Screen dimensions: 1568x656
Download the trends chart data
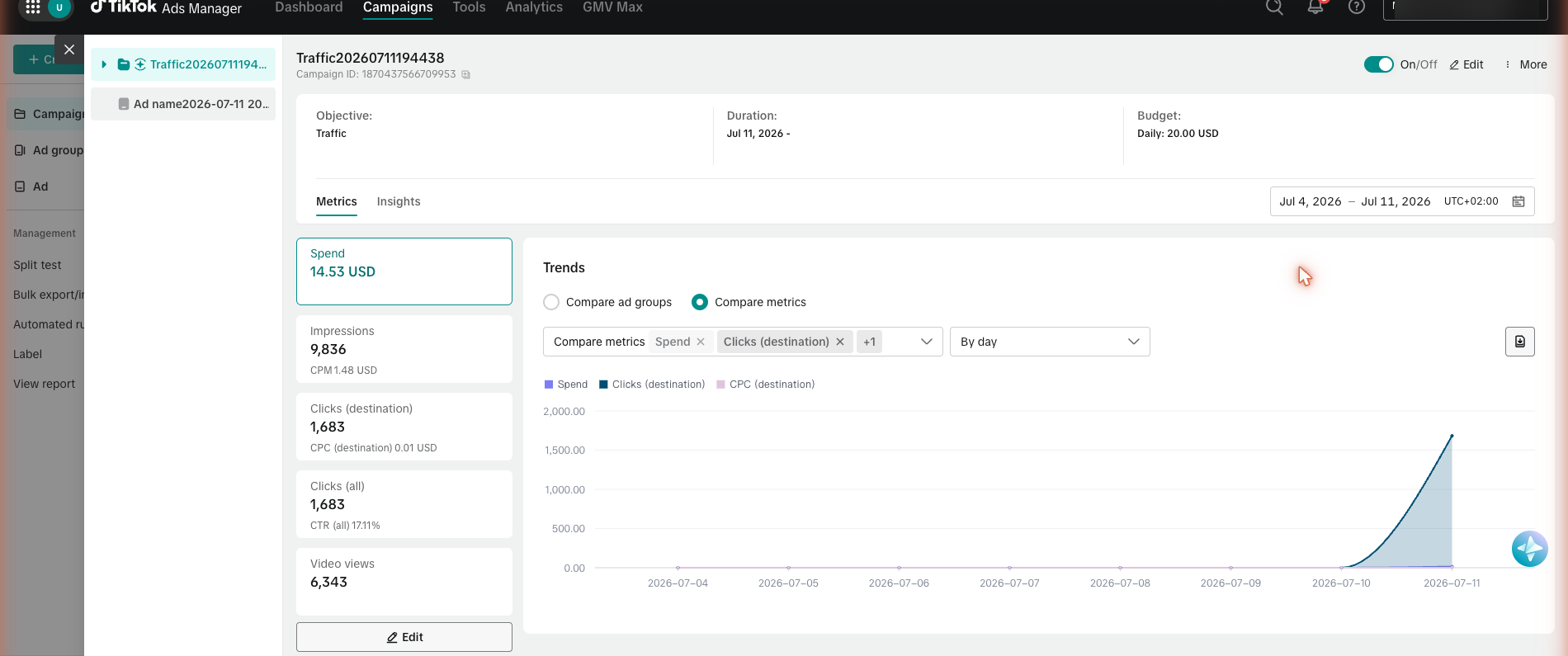pos(1519,342)
